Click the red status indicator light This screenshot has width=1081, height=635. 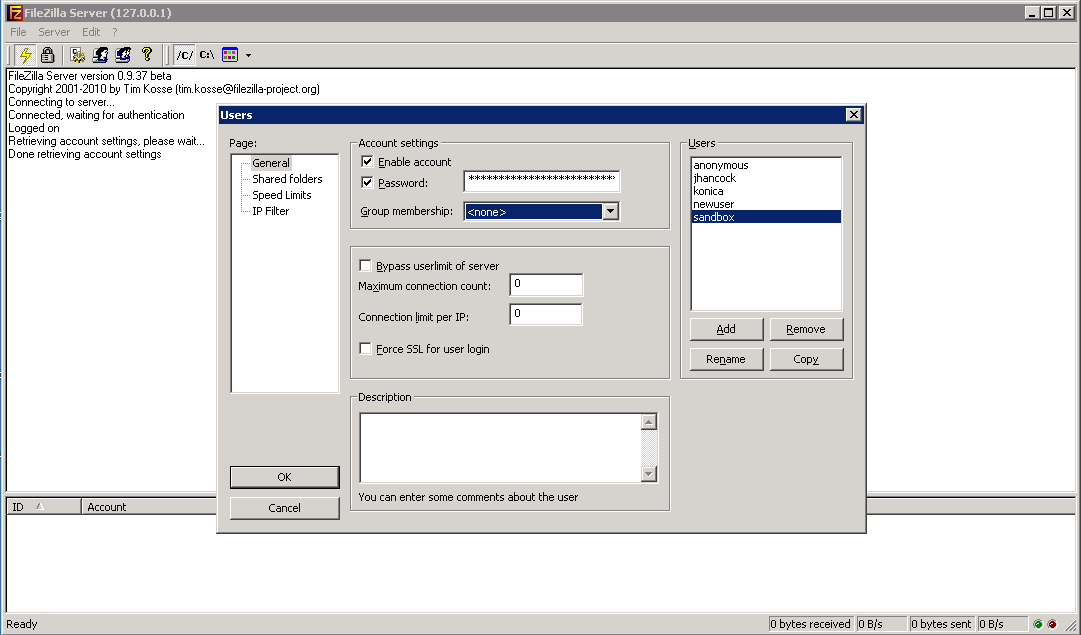pyautogui.click(x=1052, y=624)
